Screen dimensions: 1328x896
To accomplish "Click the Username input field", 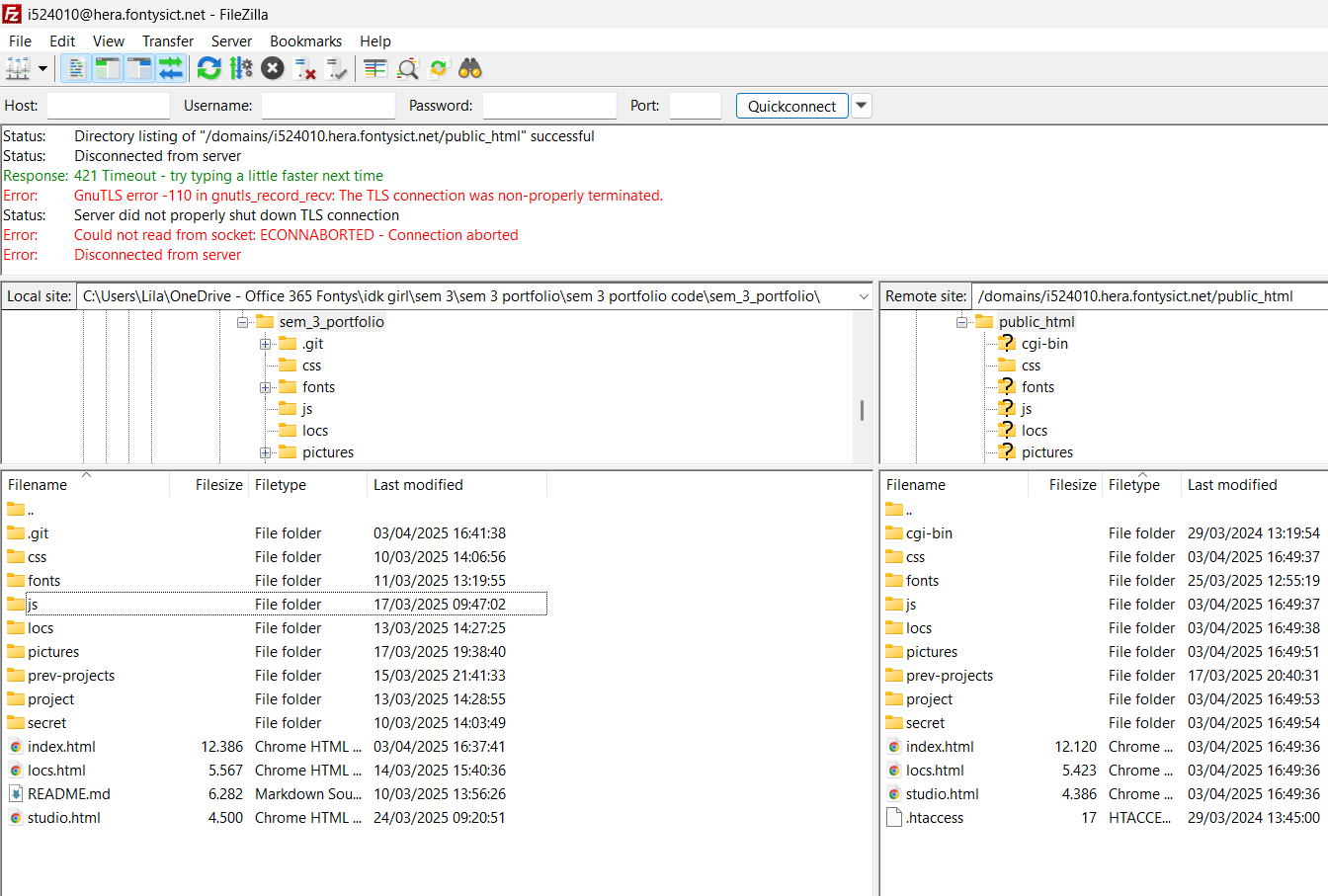I will click(x=328, y=106).
